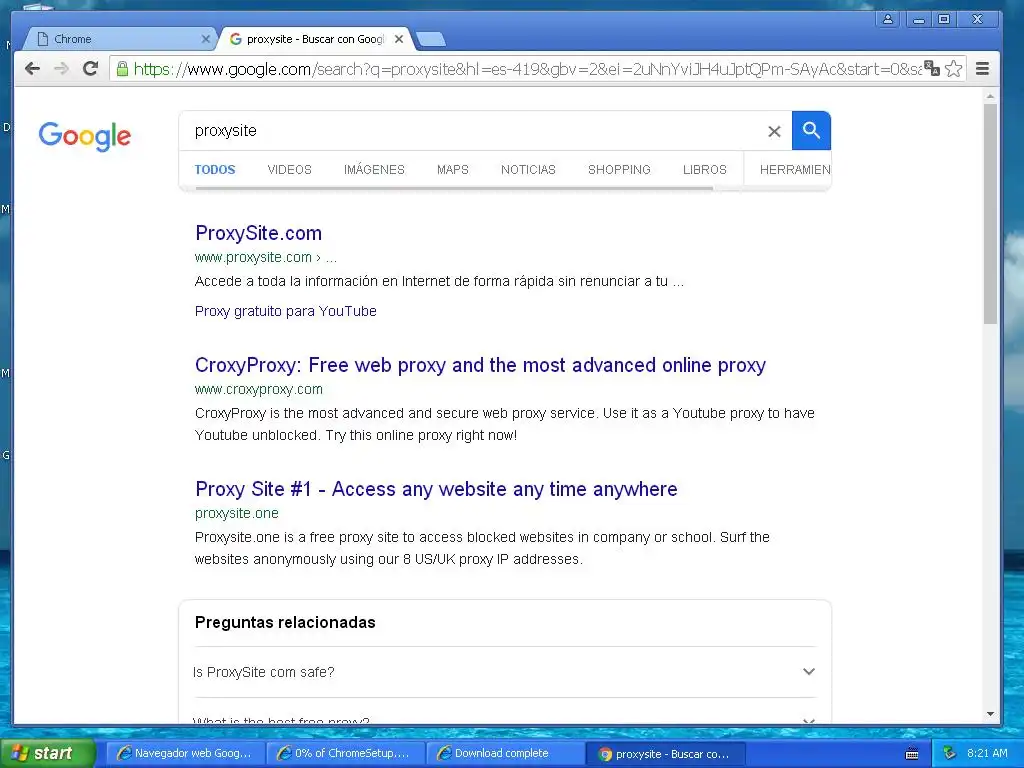The image size is (1024, 768).
Task: Open a new tab
Action: pyautogui.click(x=431, y=40)
